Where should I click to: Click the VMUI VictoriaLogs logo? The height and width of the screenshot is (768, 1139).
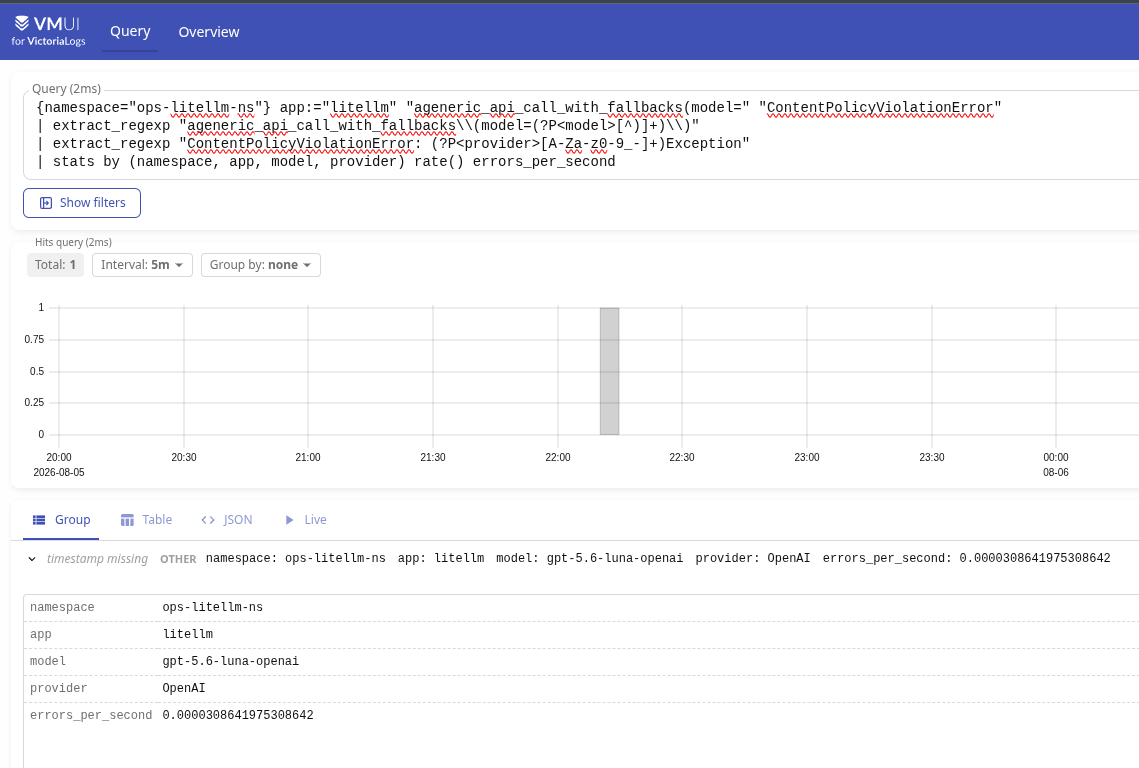click(49, 31)
